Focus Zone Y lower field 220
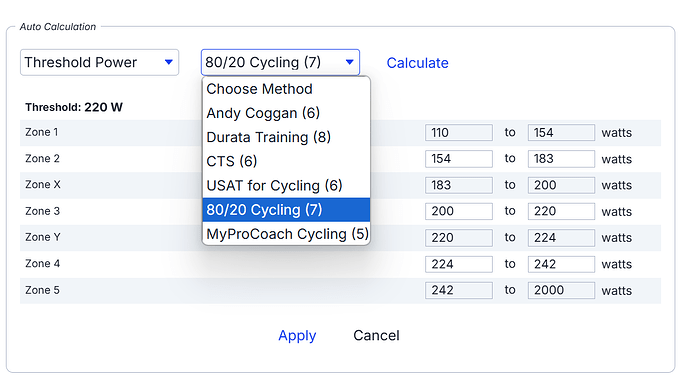The image size is (690, 380). click(459, 238)
